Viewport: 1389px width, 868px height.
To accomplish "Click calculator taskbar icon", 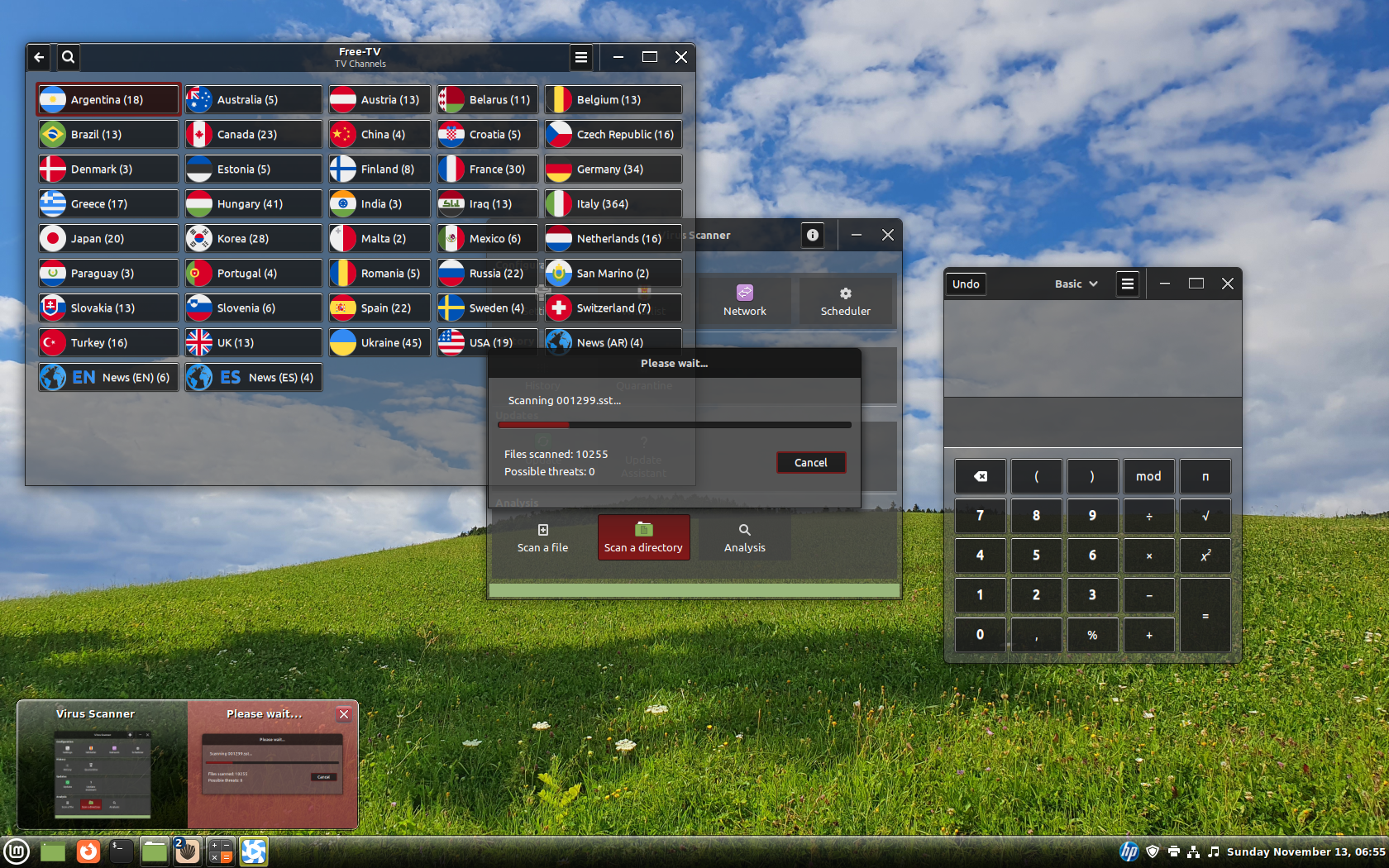I will pyautogui.click(x=220, y=851).
